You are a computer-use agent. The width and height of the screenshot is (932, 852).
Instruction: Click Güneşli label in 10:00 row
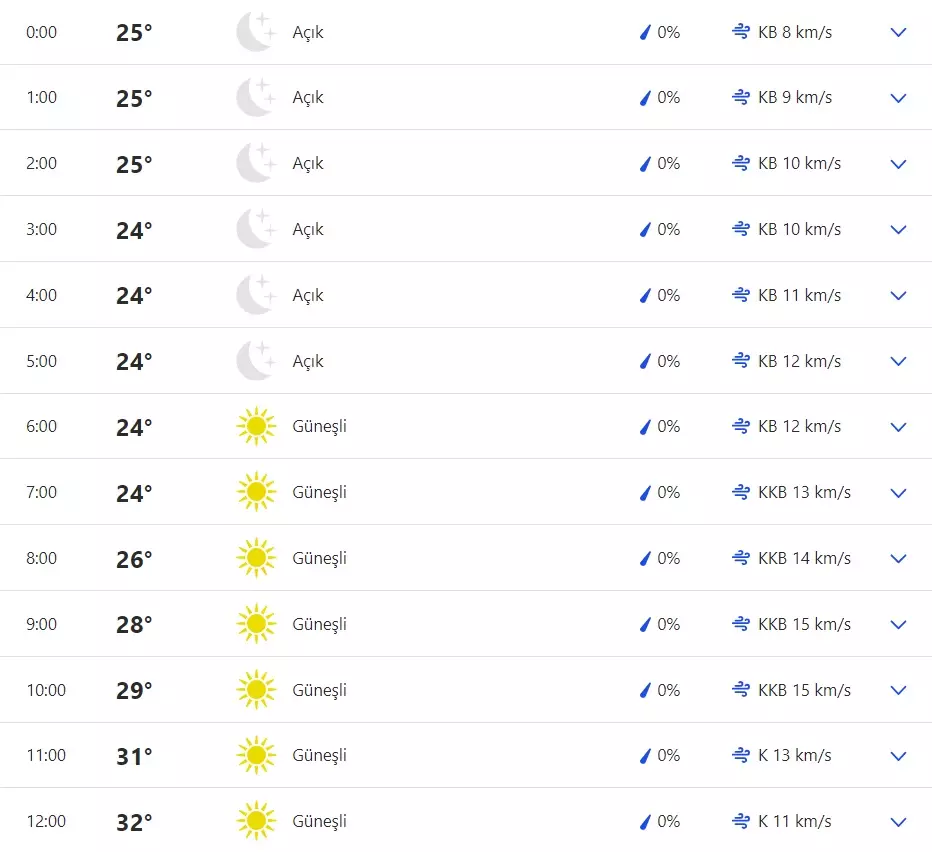pyautogui.click(x=319, y=690)
